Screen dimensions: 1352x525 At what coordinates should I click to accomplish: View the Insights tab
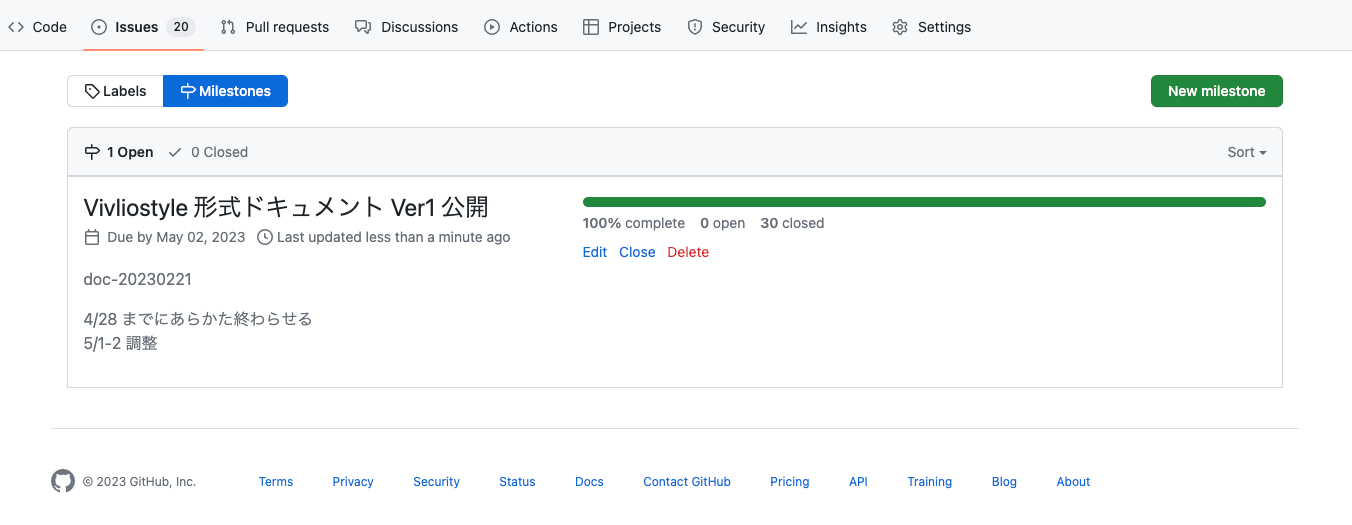(829, 27)
